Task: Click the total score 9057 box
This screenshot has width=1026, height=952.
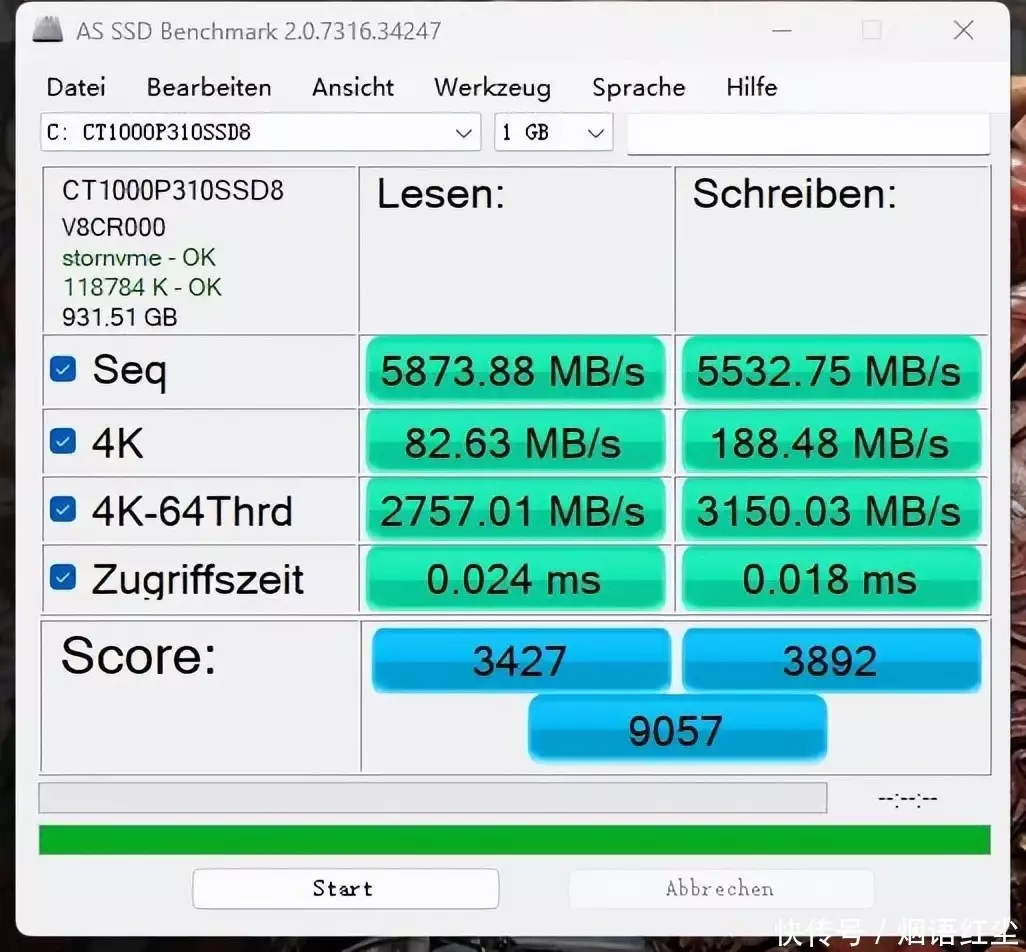Action: 677,730
